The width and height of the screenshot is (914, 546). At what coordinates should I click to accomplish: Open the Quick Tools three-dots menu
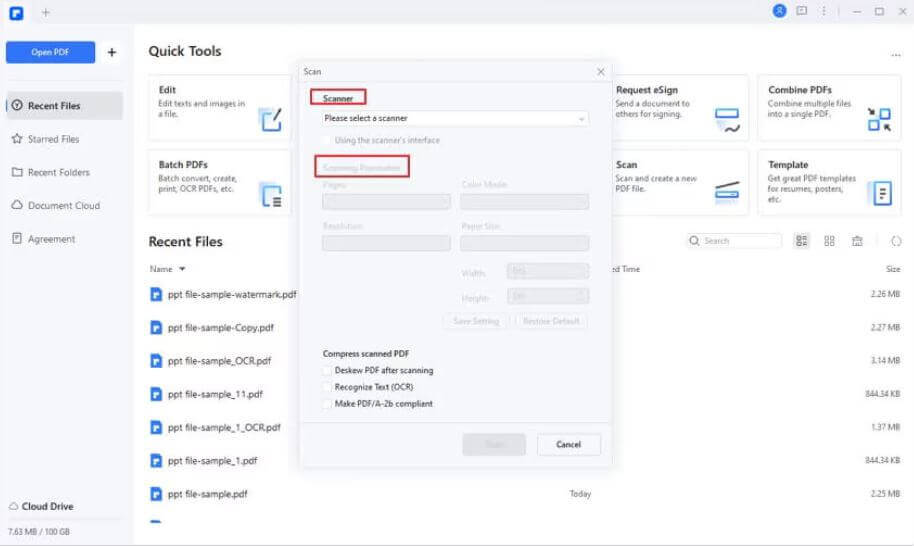pyautogui.click(x=896, y=56)
